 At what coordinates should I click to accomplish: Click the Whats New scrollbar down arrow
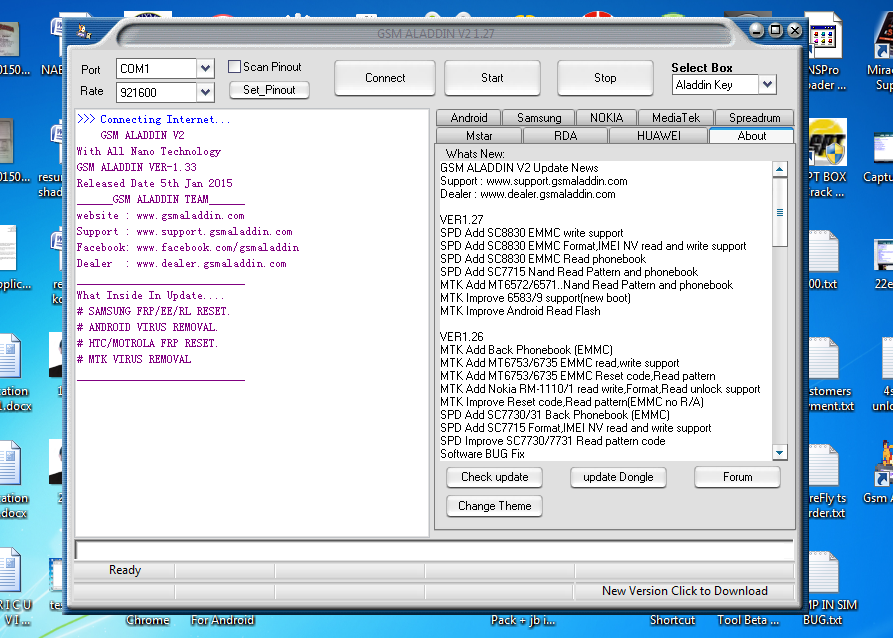(780, 453)
